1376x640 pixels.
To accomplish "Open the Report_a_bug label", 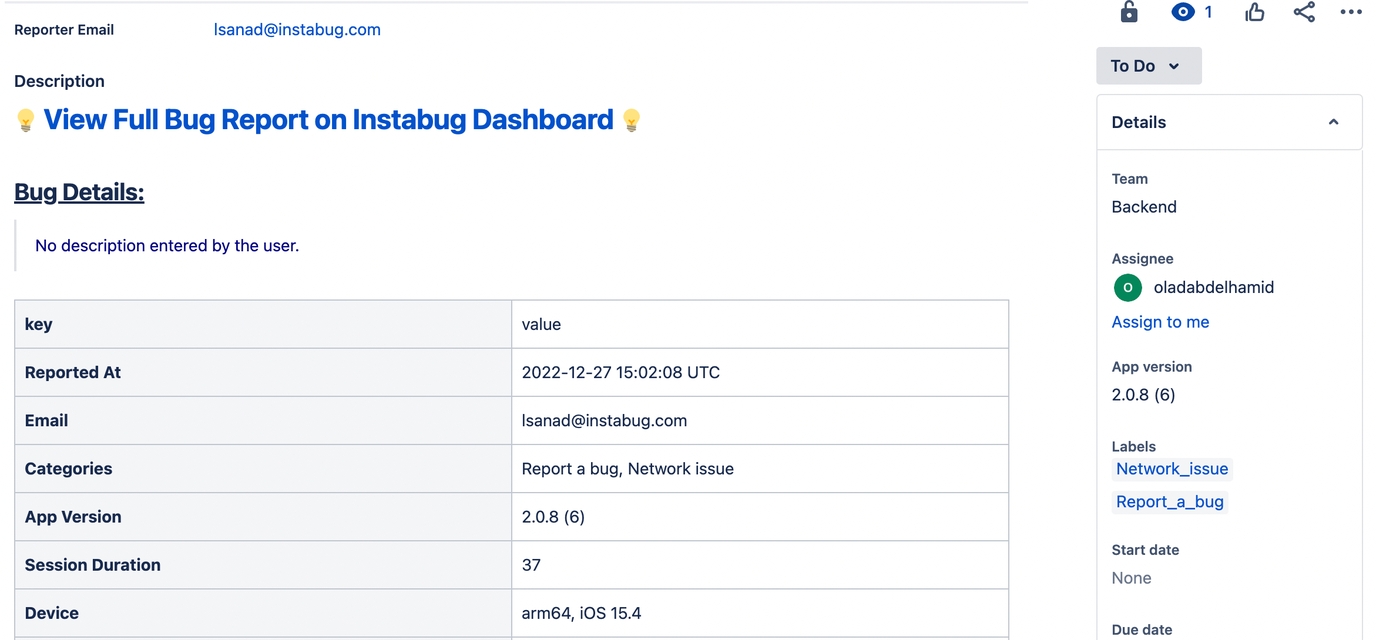I will (1170, 502).
